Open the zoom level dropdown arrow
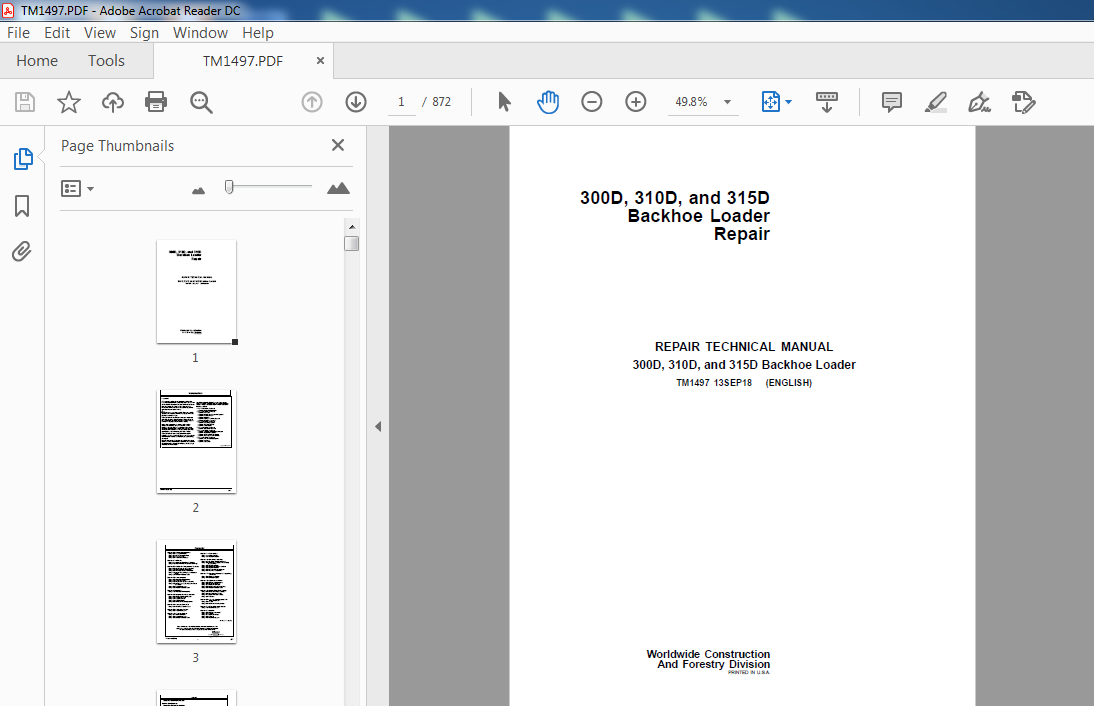Viewport: 1094px width, 706px height. click(727, 102)
